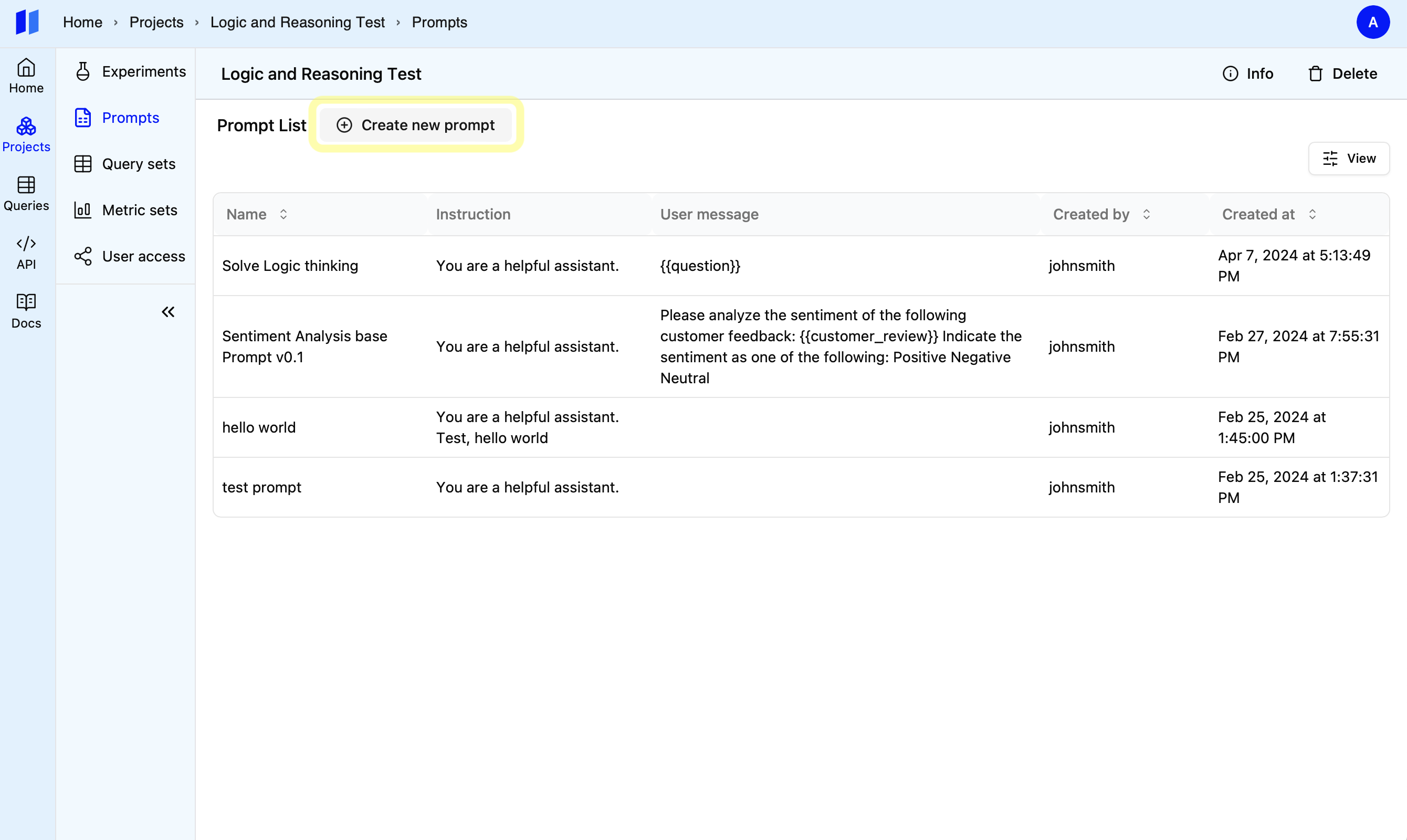This screenshot has height=840, width=1407.
Task: Click the user avatar 'A'
Action: pyautogui.click(x=1372, y=22)
